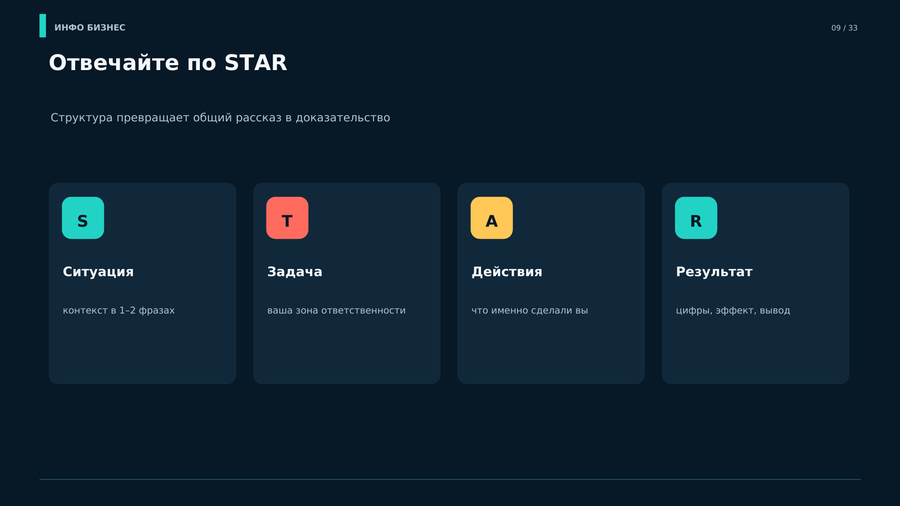Click text 'цифры, эффект, вывод'

[x=733, y=310]
